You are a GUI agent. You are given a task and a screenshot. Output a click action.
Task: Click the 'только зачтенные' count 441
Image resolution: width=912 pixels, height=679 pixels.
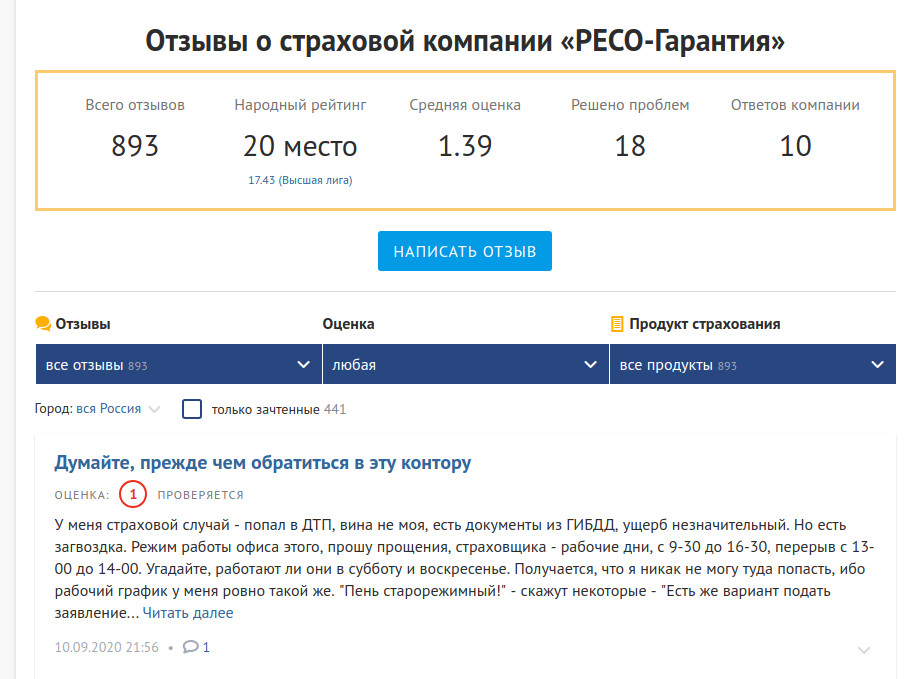(x=335, y=409)
